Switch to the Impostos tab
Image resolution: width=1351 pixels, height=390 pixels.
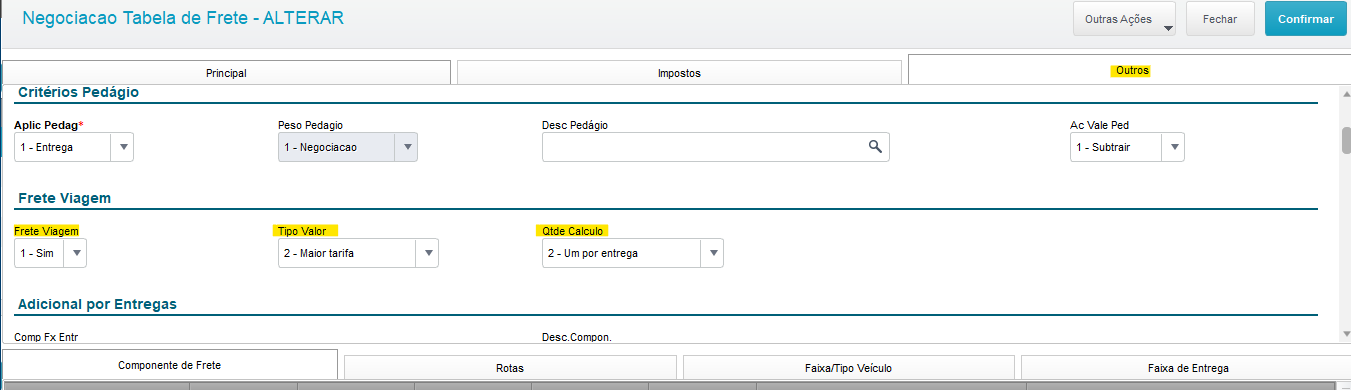[679, 73]
